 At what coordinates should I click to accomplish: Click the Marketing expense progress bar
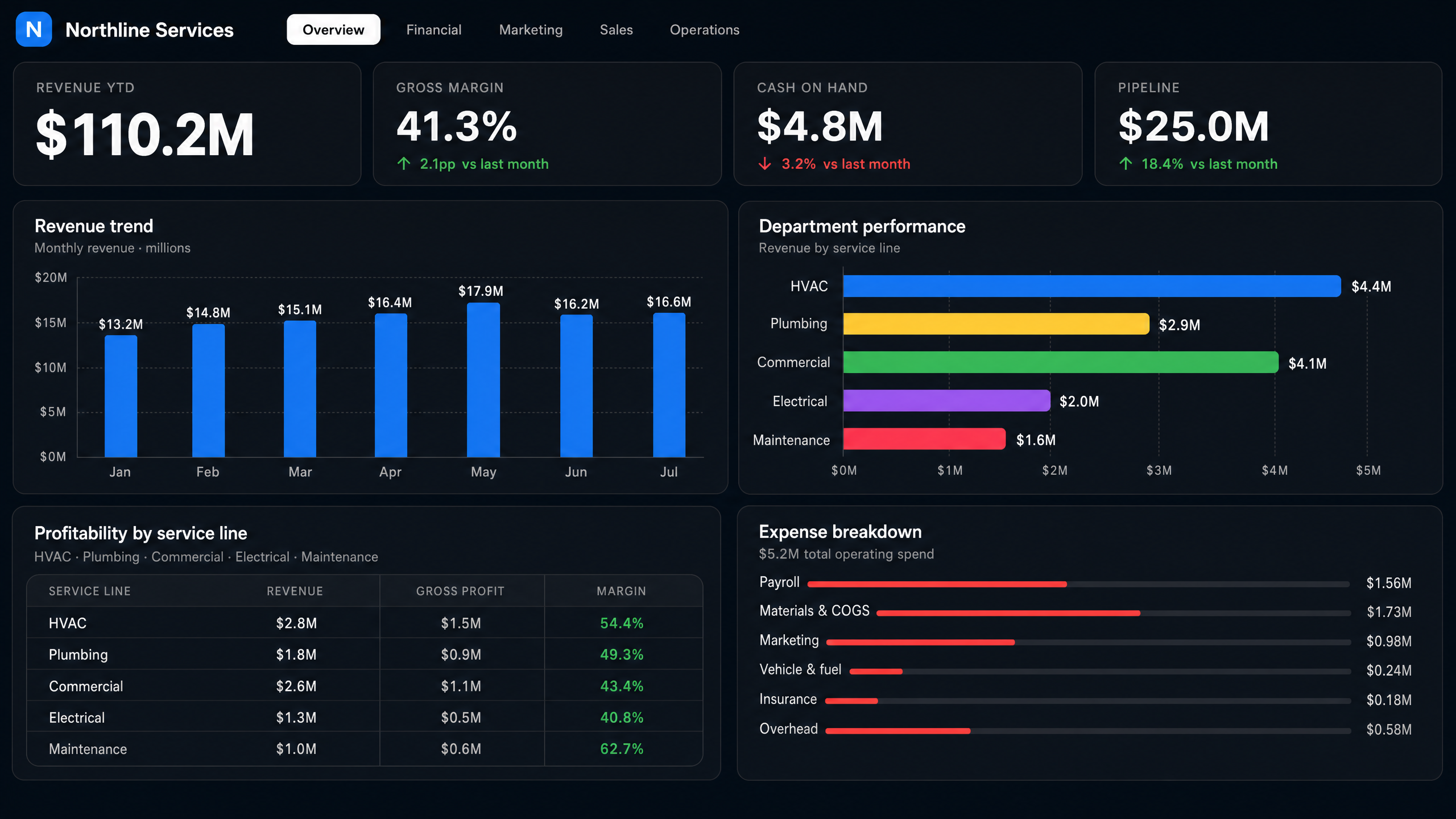pyautogui.click(x=1089, y=642)
